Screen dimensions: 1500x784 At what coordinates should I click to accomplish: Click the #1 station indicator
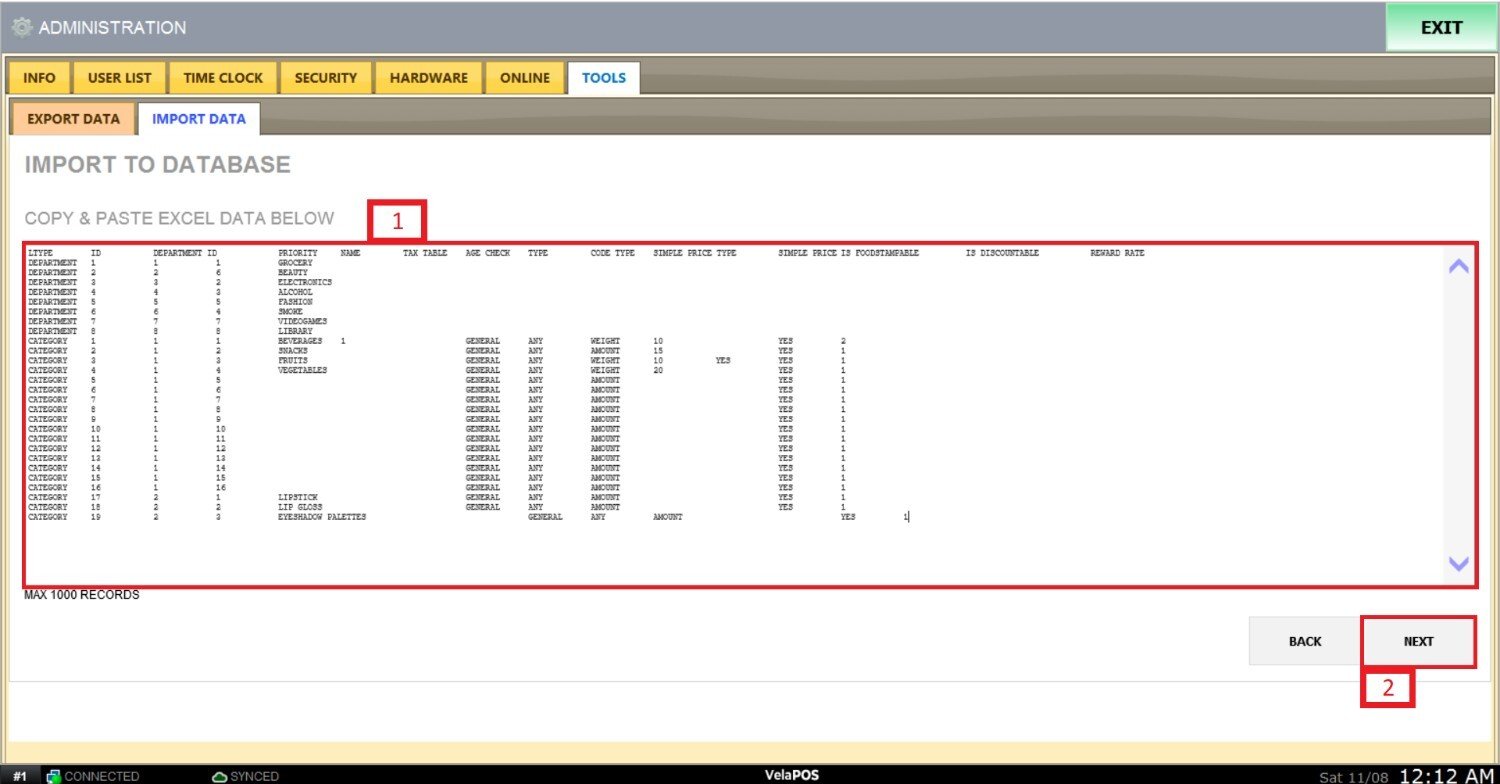(x=20, y=776)
